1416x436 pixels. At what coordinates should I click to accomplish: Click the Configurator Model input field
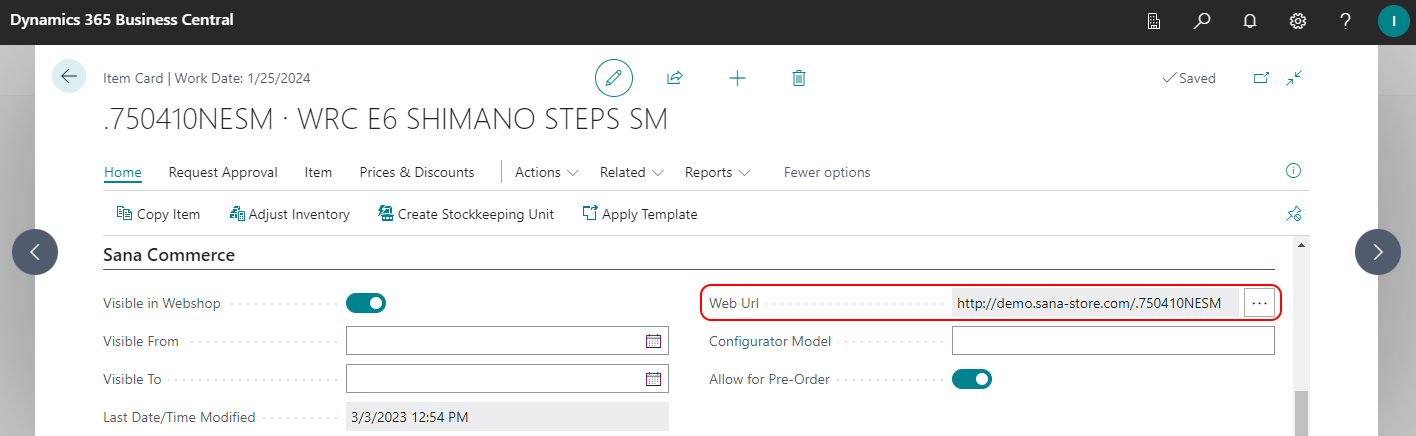(1112, 341)
